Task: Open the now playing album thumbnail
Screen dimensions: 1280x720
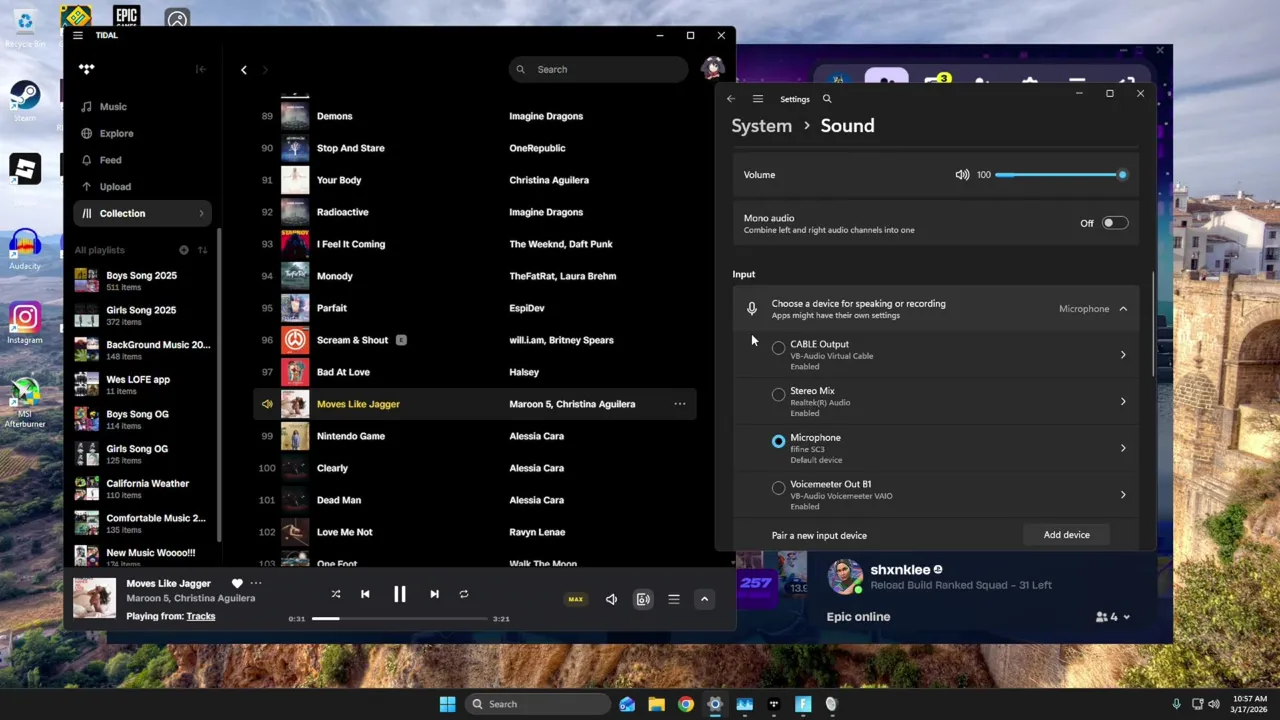Action: (94, 598)
